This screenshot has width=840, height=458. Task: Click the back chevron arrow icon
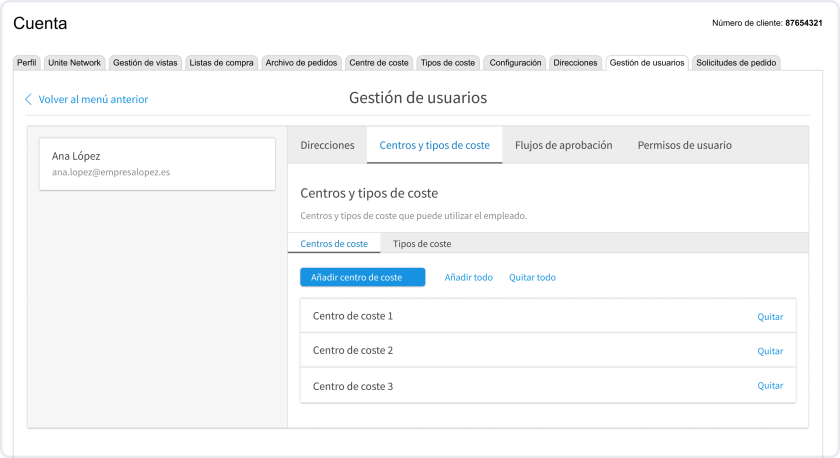tap(28, 99)
